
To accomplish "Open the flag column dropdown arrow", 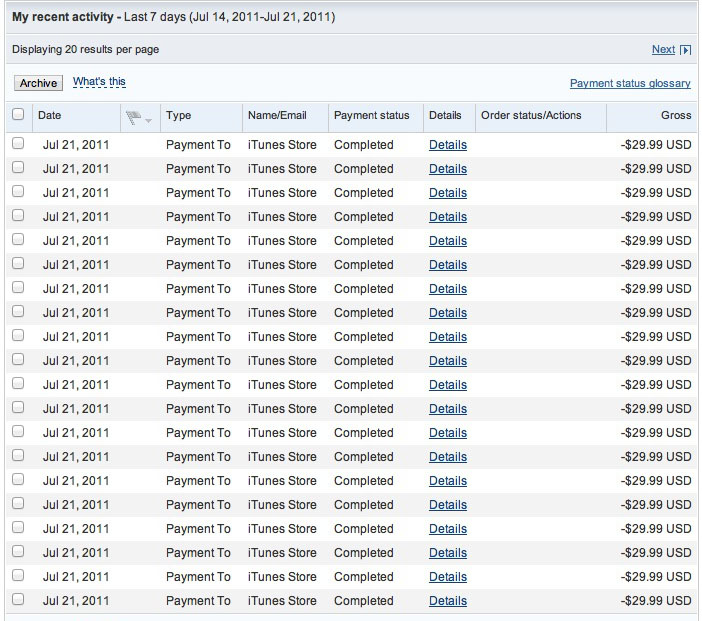I will click(x=149, y=120).
